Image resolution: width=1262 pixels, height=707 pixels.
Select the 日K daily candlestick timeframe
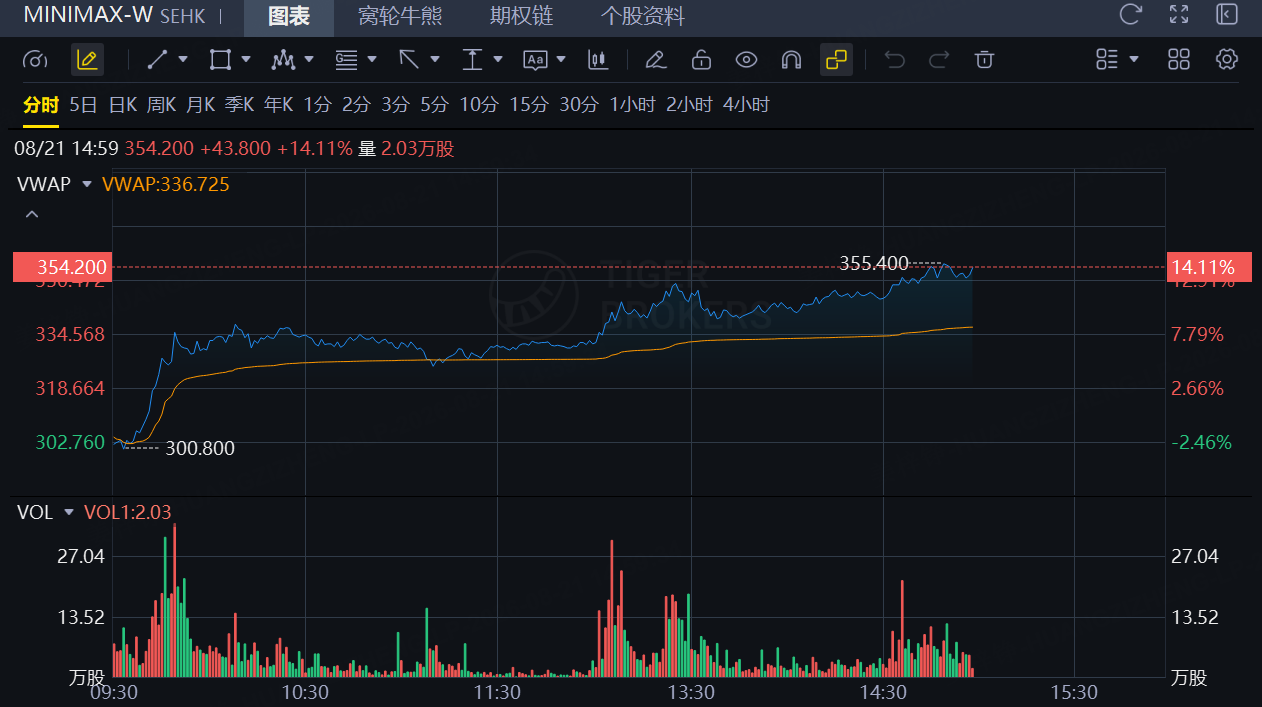pyautogui.click(x=123, y=105)
